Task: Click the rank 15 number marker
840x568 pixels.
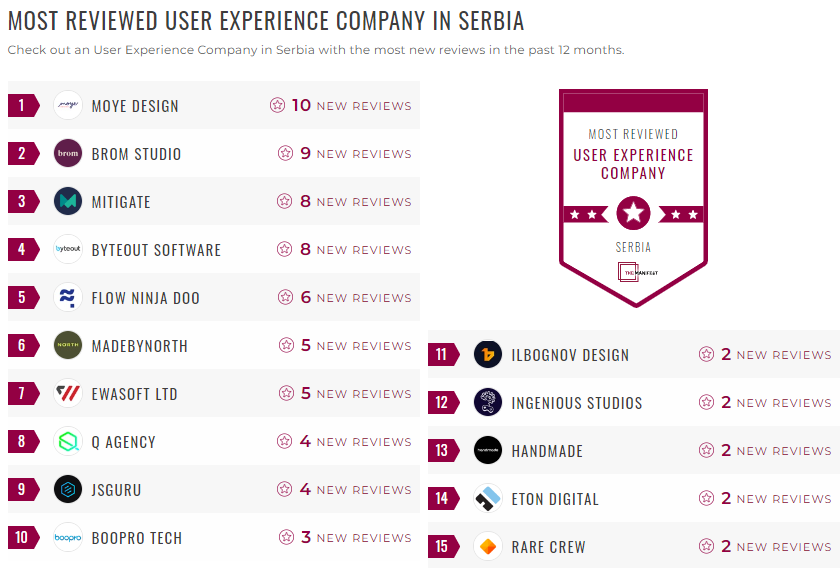Action: click(x=442, y=547)
